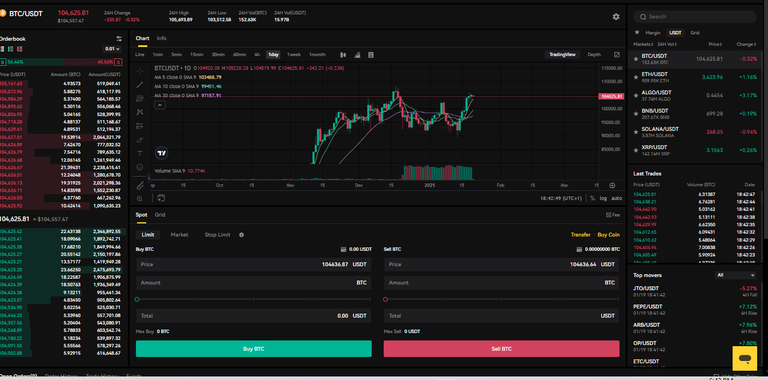Select the crosshair cursor tool
This screenshot has width=768, height=380.
click(140, 71)
